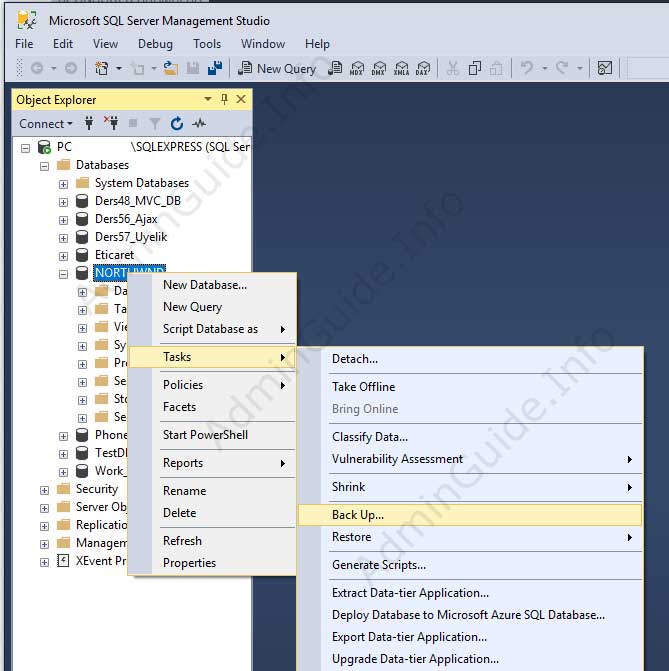
Task: Choose Start PowerShell in the context menu
Action: click(212, 435)
